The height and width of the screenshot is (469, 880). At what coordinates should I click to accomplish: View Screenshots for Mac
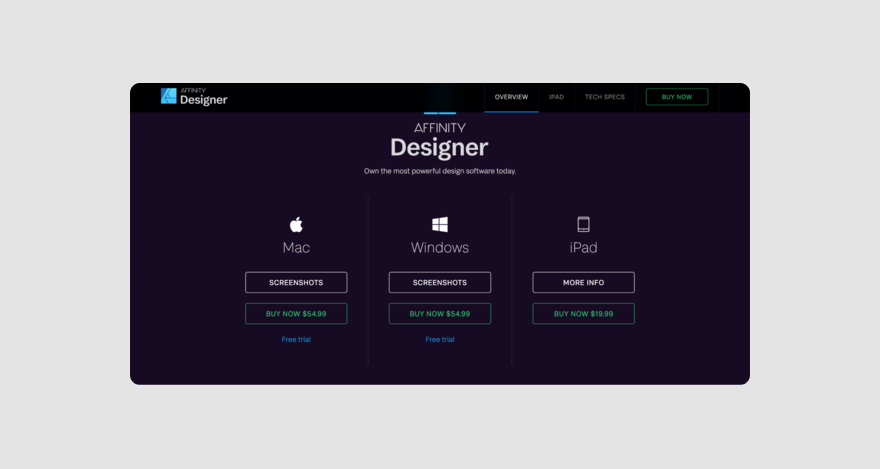[296, 282]
